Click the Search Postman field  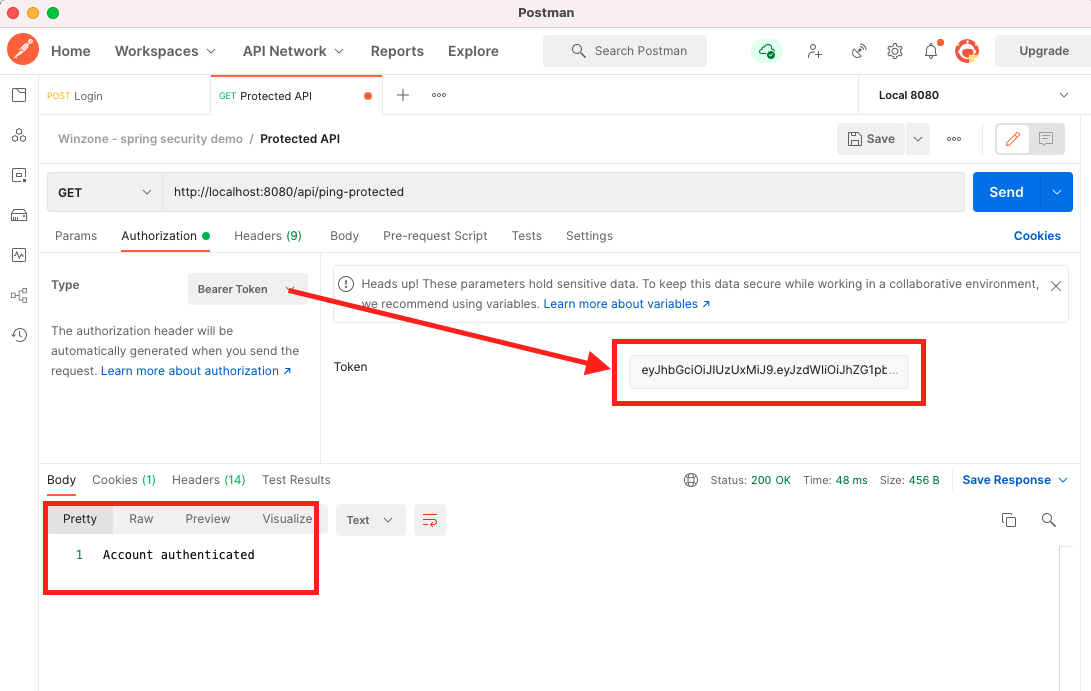(x=625, y=51)
